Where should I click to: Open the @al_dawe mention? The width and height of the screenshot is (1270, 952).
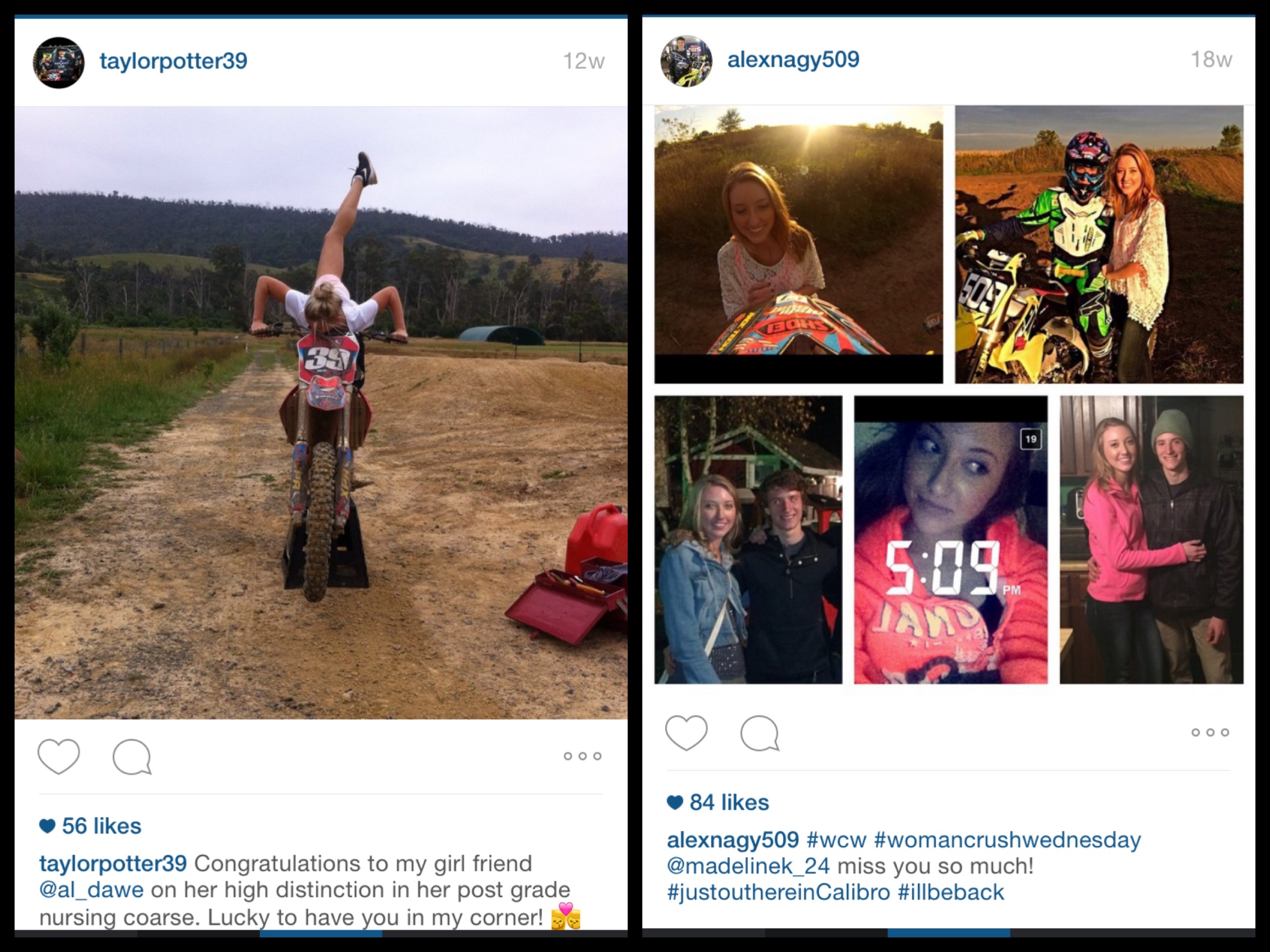click(x=92, y=890)
